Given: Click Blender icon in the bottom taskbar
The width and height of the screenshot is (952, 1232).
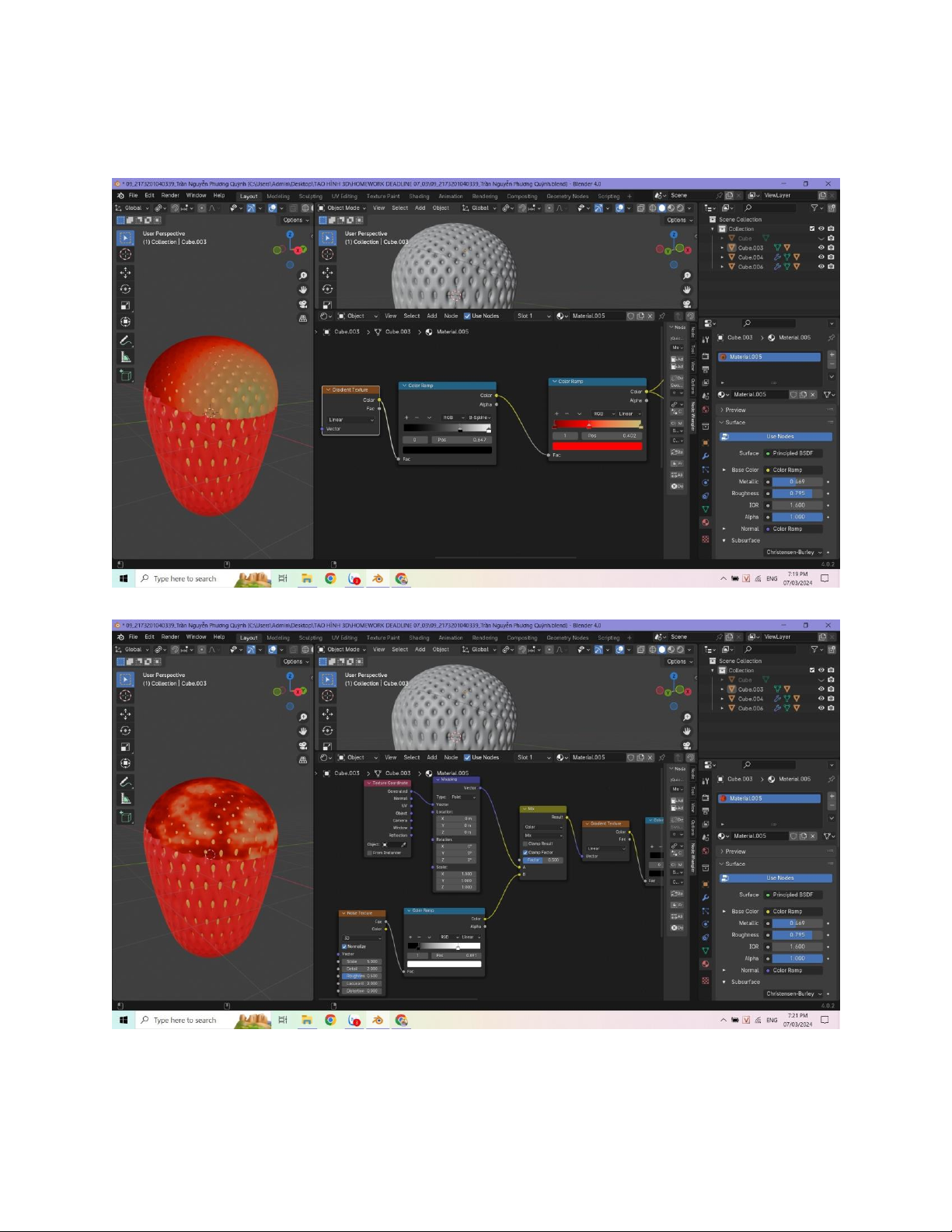Looking at the screenshot, I should point(378,1020).
